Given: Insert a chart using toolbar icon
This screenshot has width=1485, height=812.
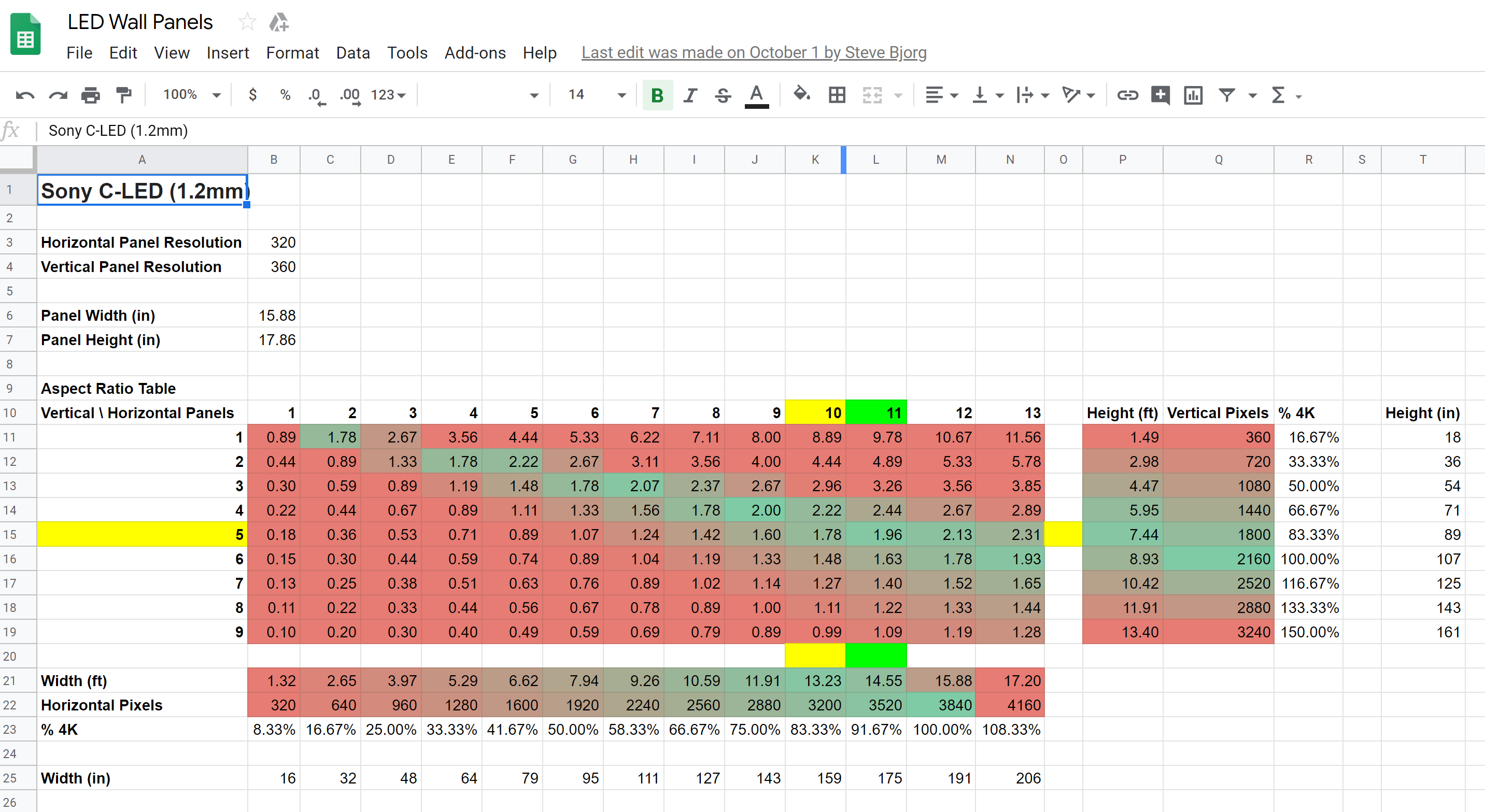Looking at the screenshot, I should [x=1193, y=95].
